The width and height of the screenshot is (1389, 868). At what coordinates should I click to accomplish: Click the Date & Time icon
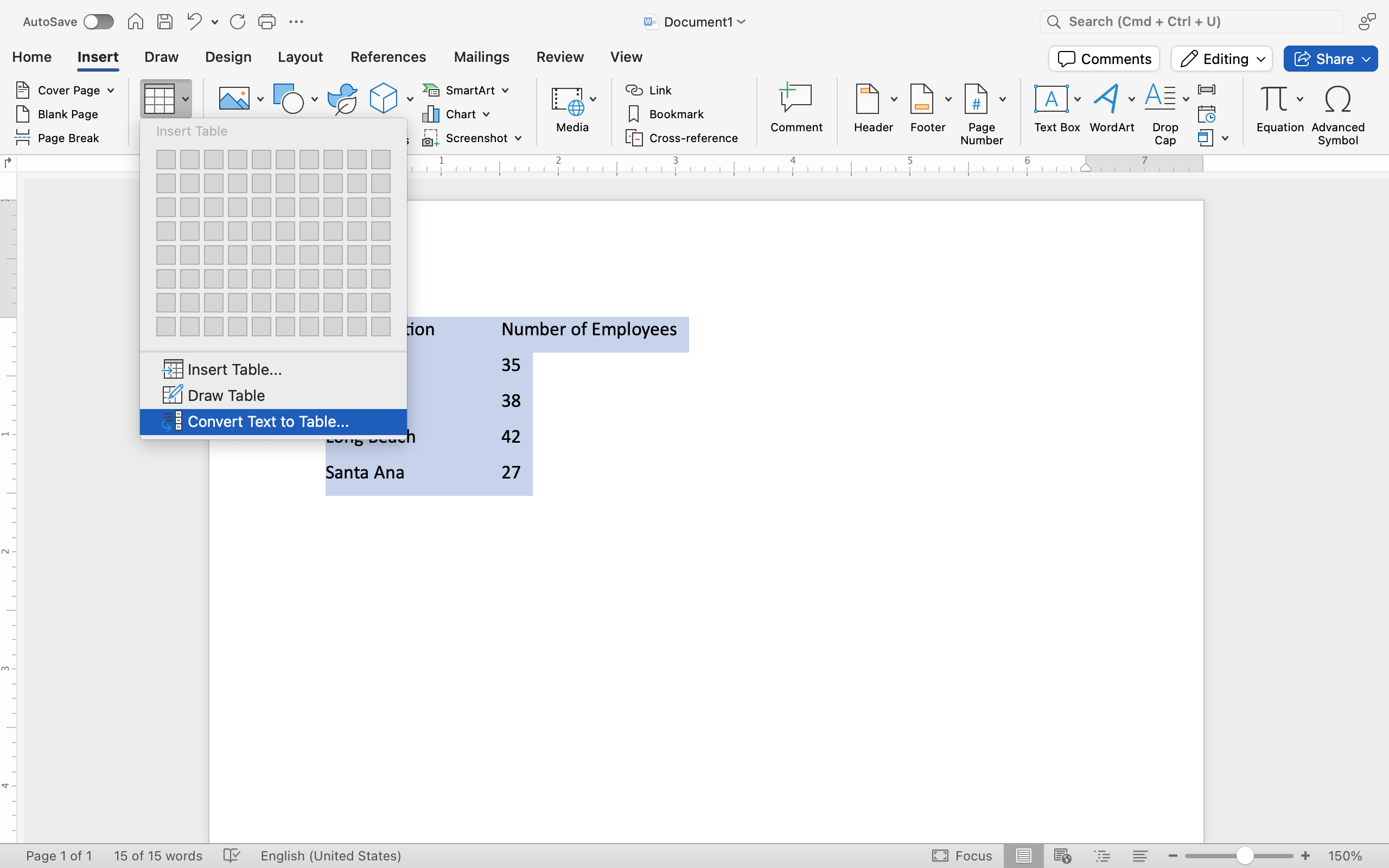(x=1207, y=114)
